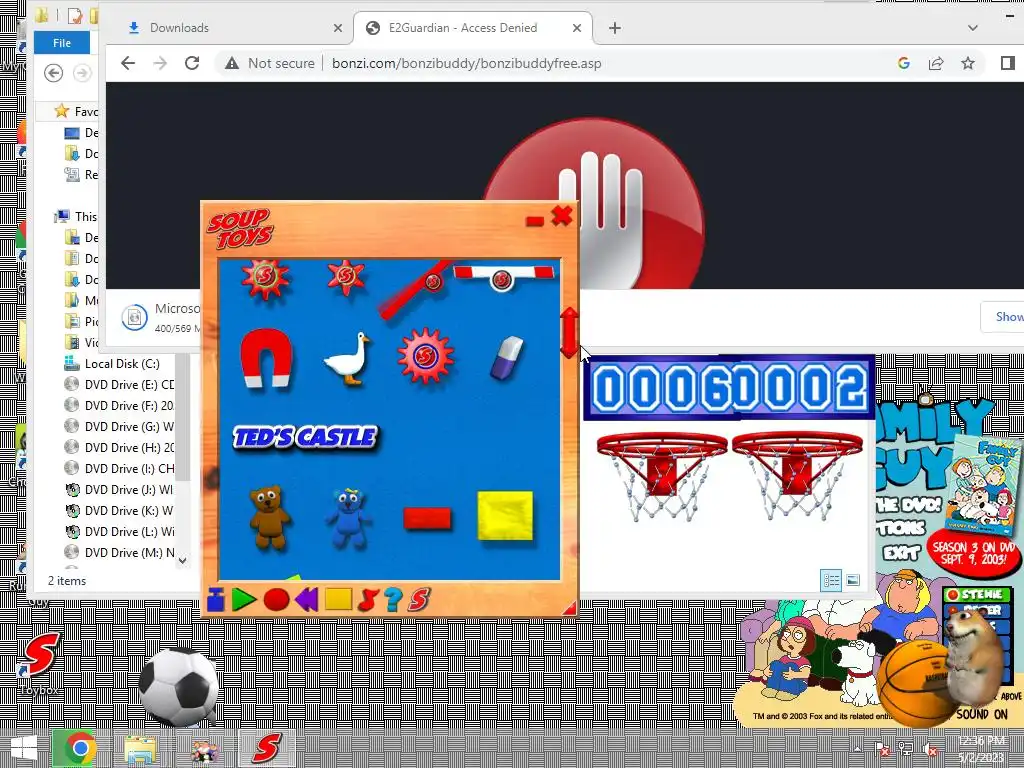
Task: Click the Not secure warning icon
Action: [231, 63]
